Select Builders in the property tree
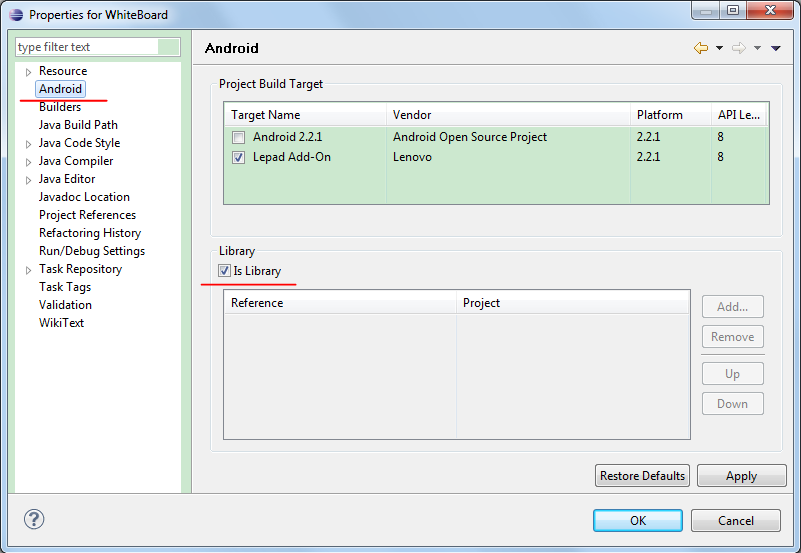 point(60,107)
